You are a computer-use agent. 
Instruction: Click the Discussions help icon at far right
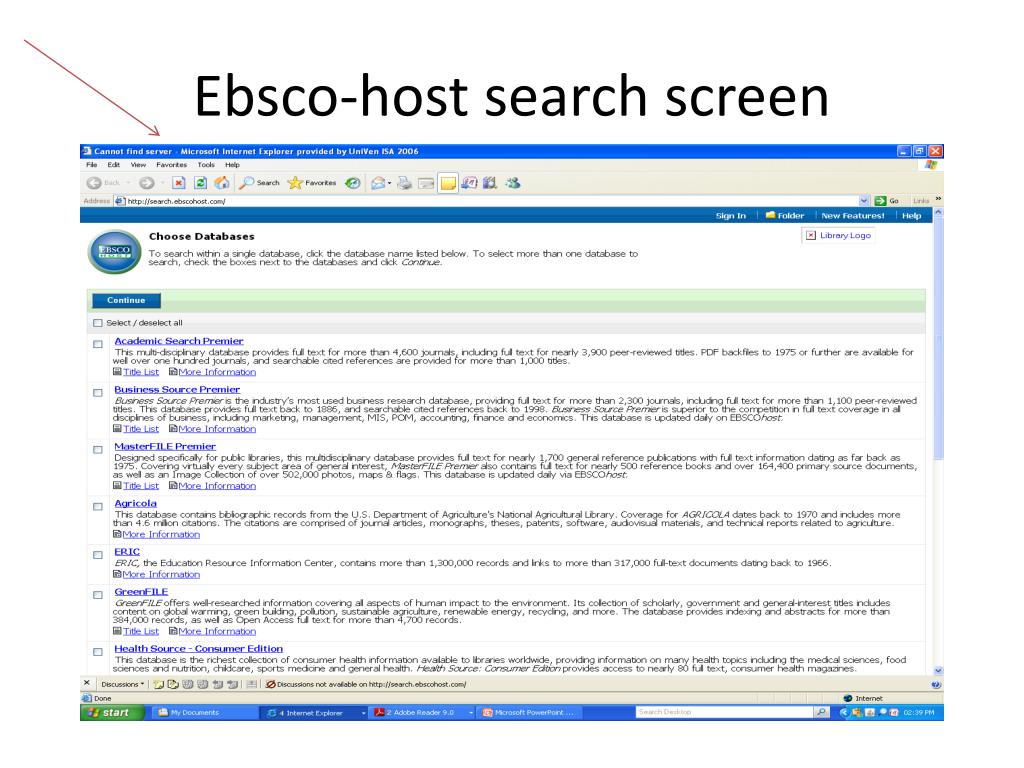[x=935, y=684]
